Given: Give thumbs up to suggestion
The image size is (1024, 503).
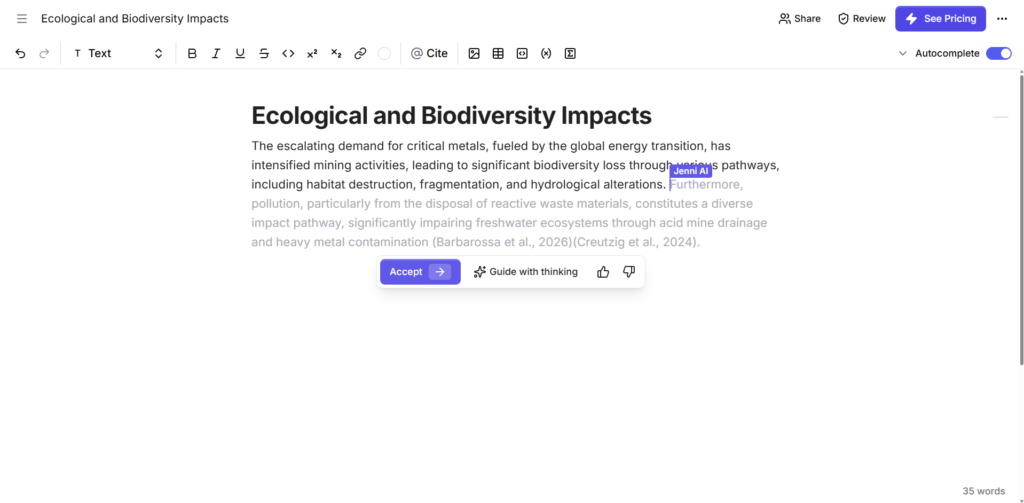Looking at the screenshot, I should [603, 272].
